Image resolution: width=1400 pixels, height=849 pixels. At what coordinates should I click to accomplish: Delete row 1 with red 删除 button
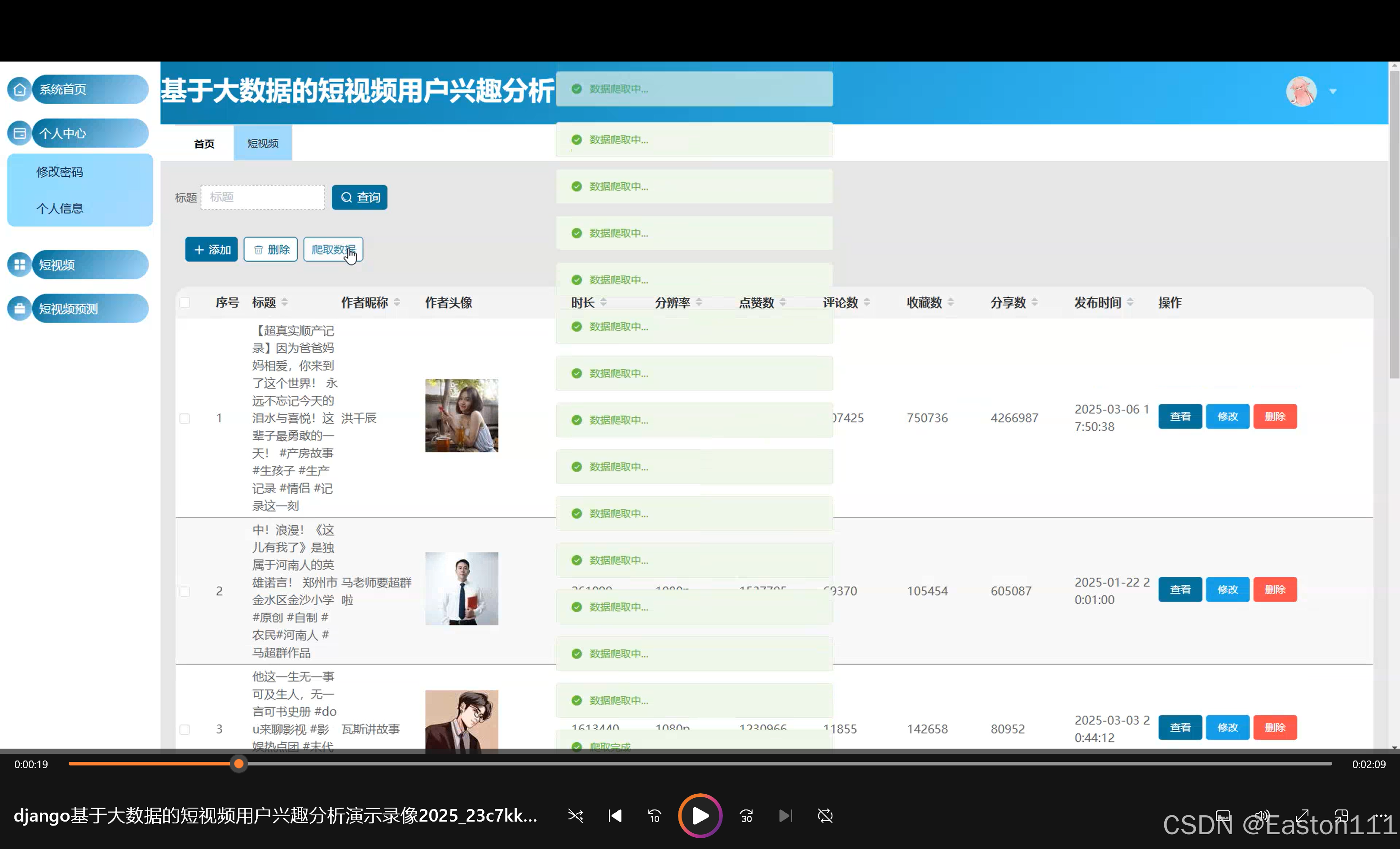(x=1275, y=416)
